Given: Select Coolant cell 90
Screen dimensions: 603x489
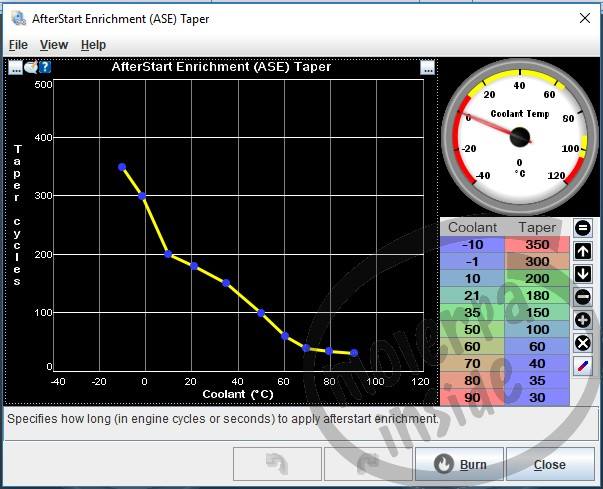Looking at the screenshot, I should coord(472,397).
